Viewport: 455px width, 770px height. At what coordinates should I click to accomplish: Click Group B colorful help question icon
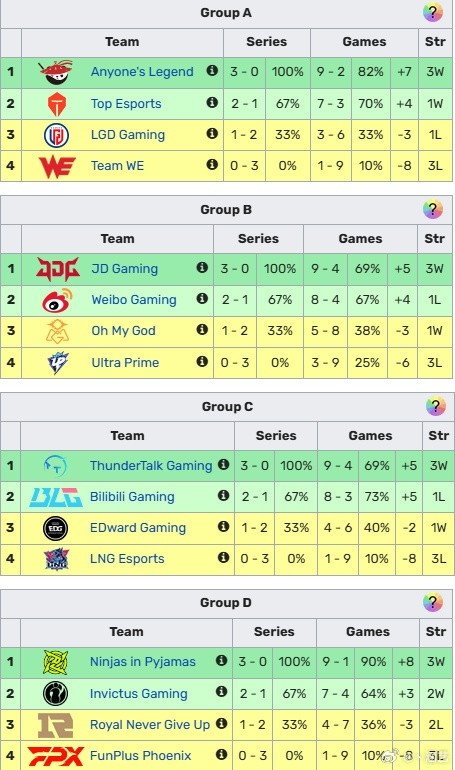[432, 210]
